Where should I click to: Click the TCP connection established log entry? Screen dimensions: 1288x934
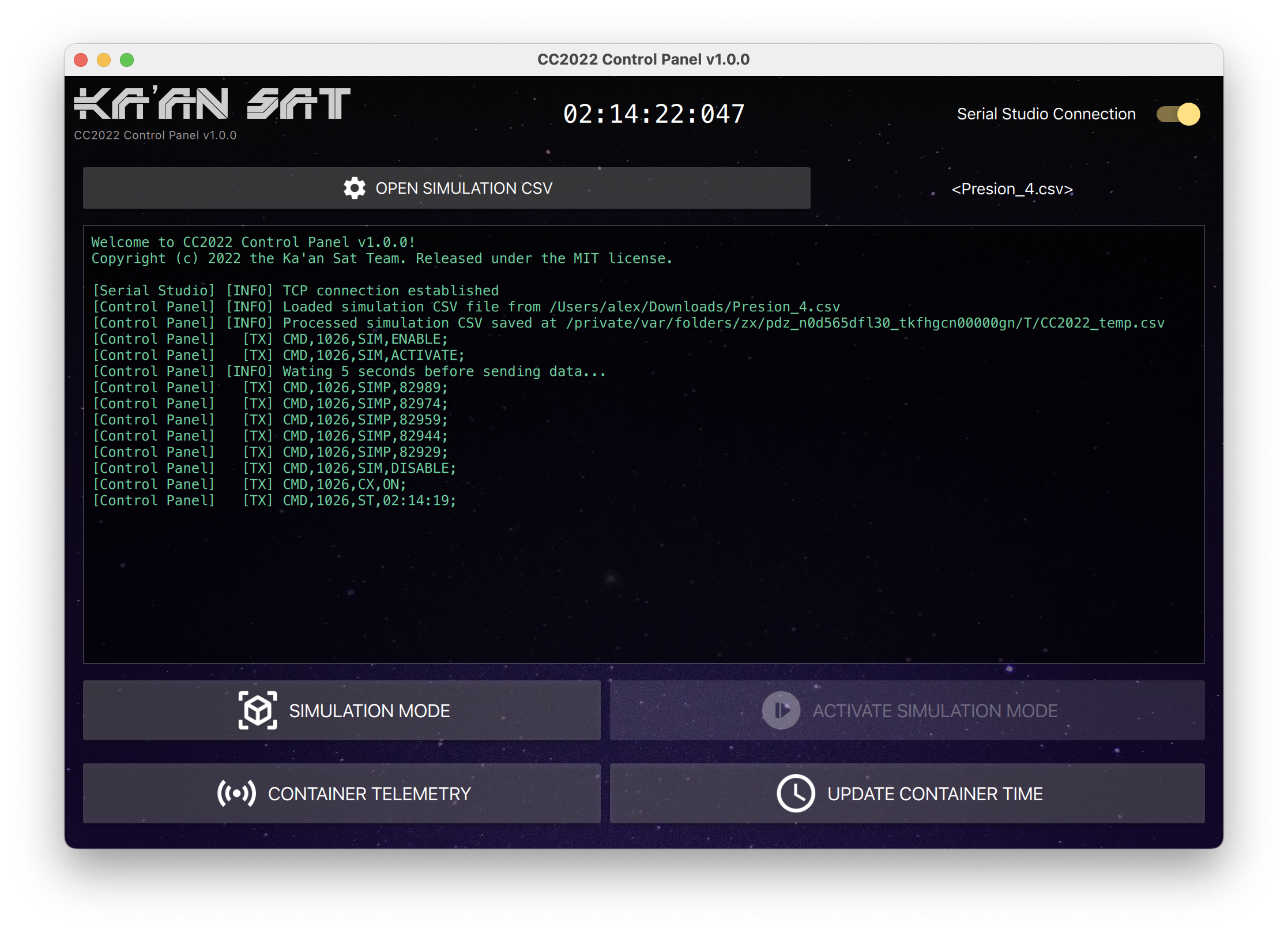pyautogui.click(x=390, y=291)
